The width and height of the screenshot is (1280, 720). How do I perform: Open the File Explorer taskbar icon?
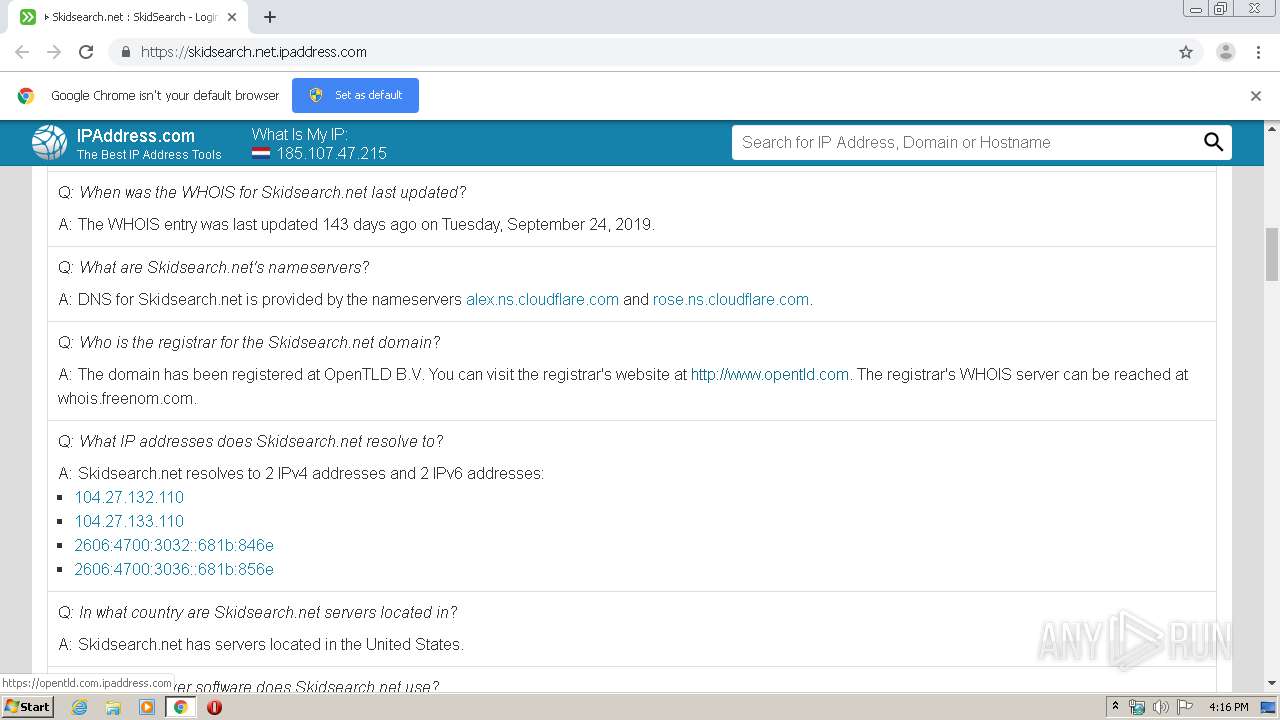[113, 707]
